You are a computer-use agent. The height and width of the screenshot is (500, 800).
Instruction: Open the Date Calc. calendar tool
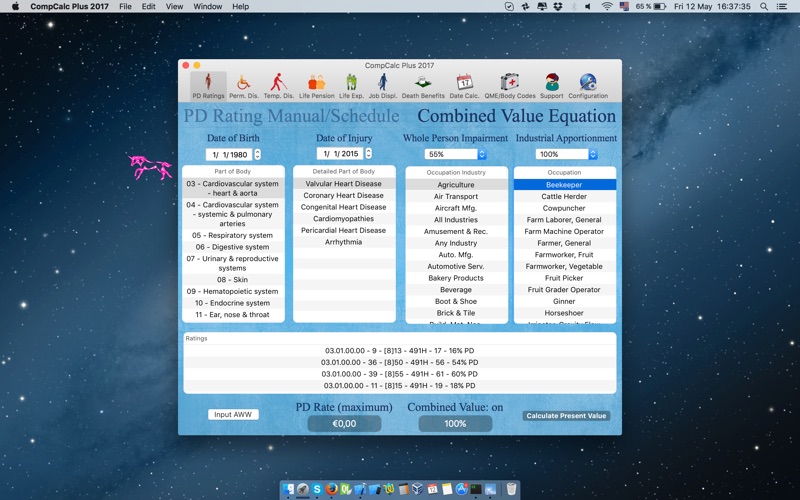click(x=464, y=86)
